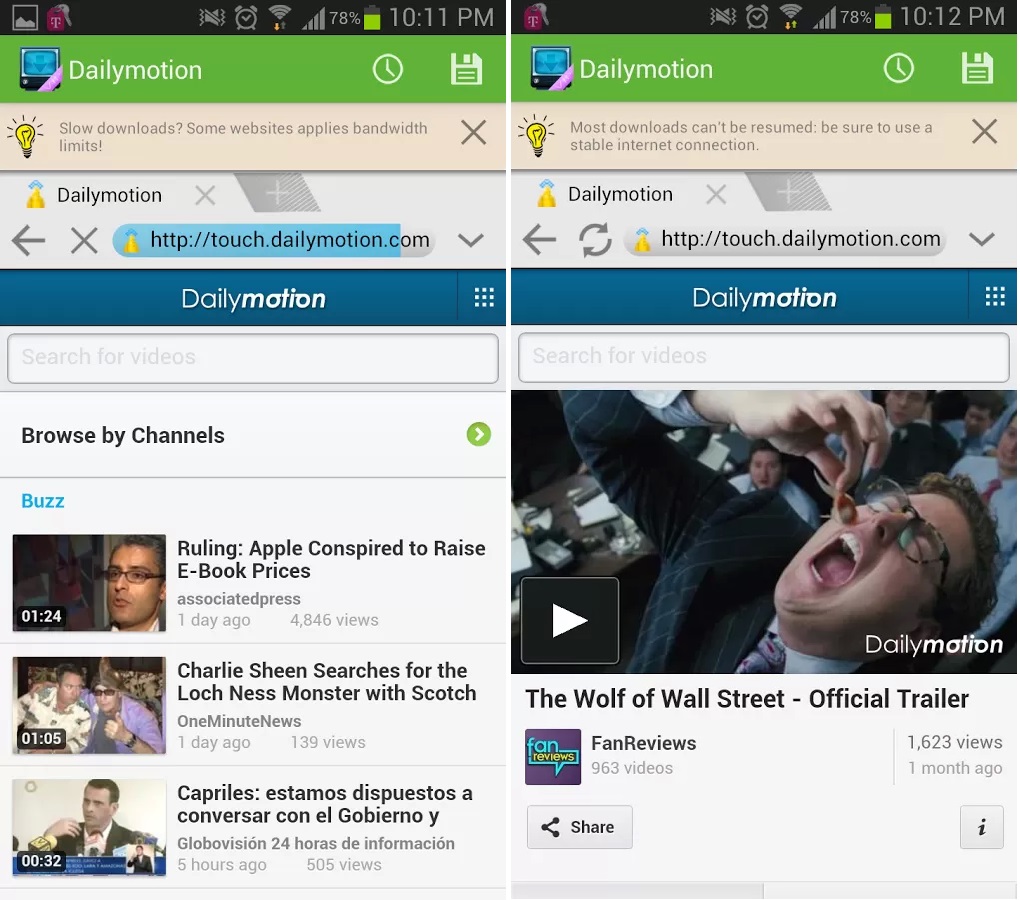Viewport: 1020px width, 900px height.
Task: Open 'Capriles: estamos dispuestos' video title
Action: (325, 804)
